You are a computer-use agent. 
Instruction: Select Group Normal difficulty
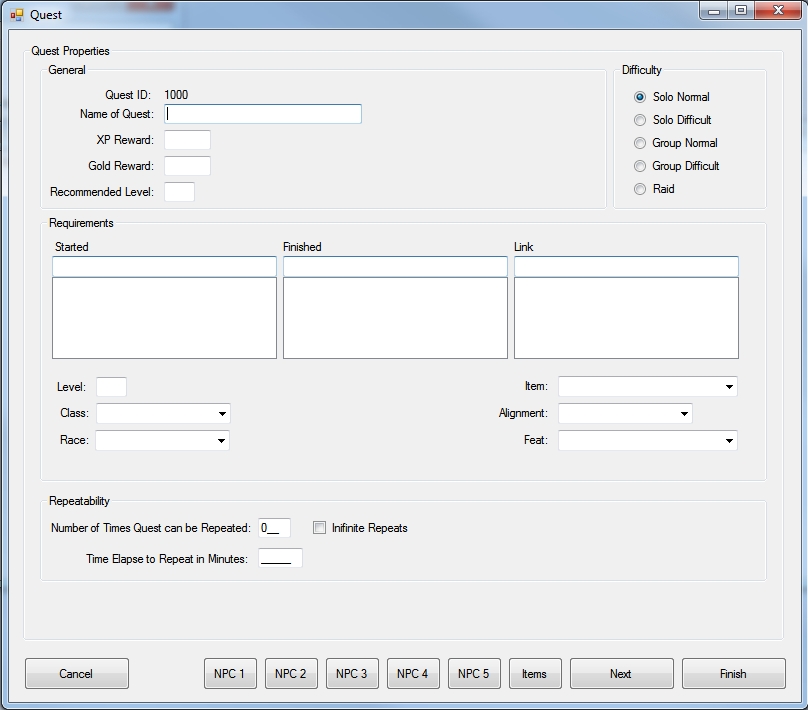tap(640, 143)
